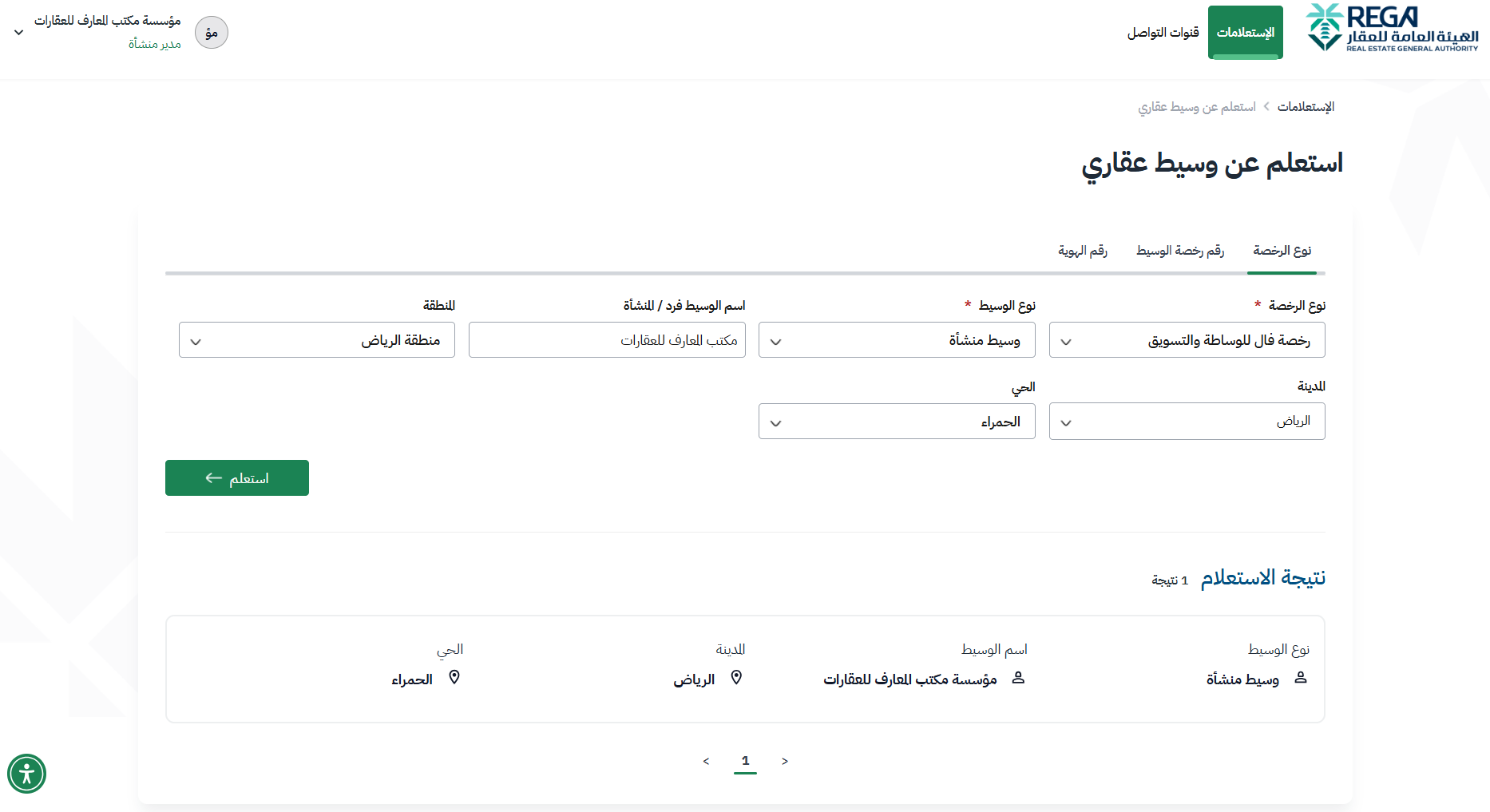This screenshot has width=1490, height=812.
Task: Switch to the رقم رخصة الوسيط tab
Action: (1179, 251)
